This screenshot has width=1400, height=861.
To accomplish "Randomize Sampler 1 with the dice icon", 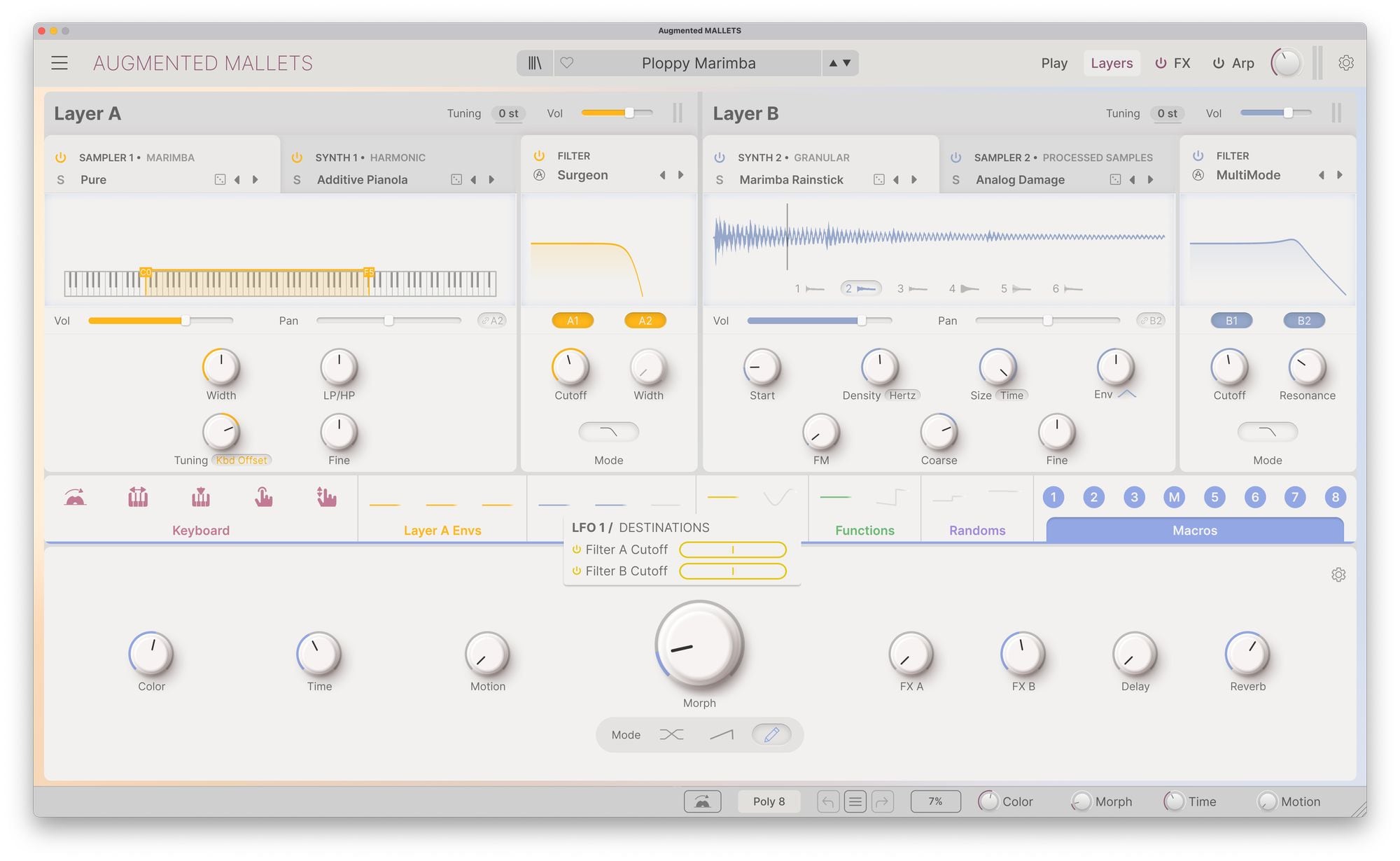I will click(220, 180).
